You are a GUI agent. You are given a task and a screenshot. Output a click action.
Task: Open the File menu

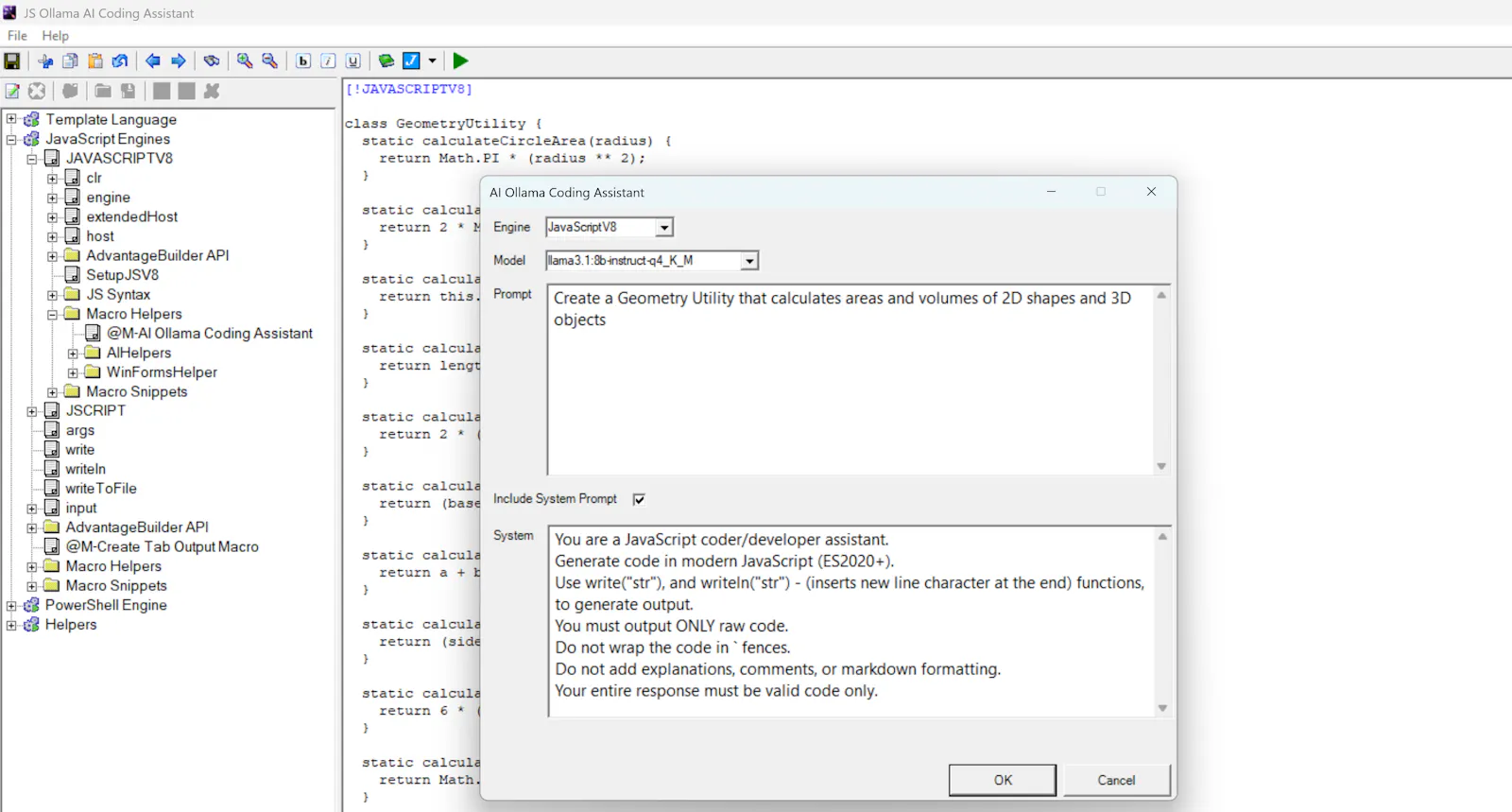[17, 36]
